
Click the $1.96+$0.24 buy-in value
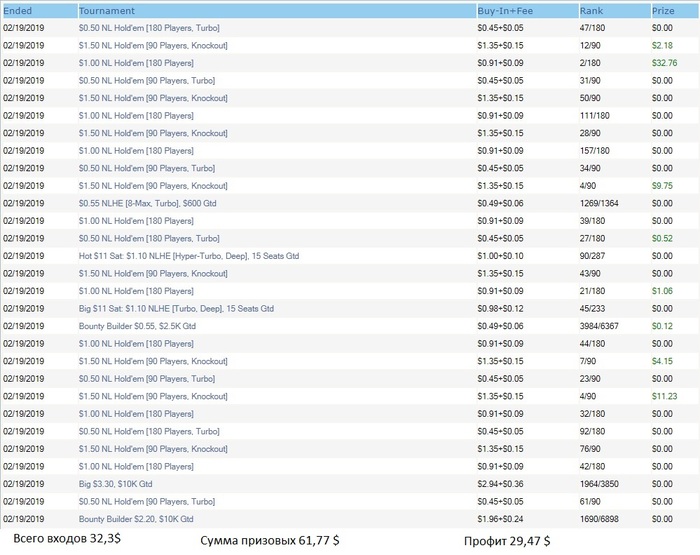500,519
